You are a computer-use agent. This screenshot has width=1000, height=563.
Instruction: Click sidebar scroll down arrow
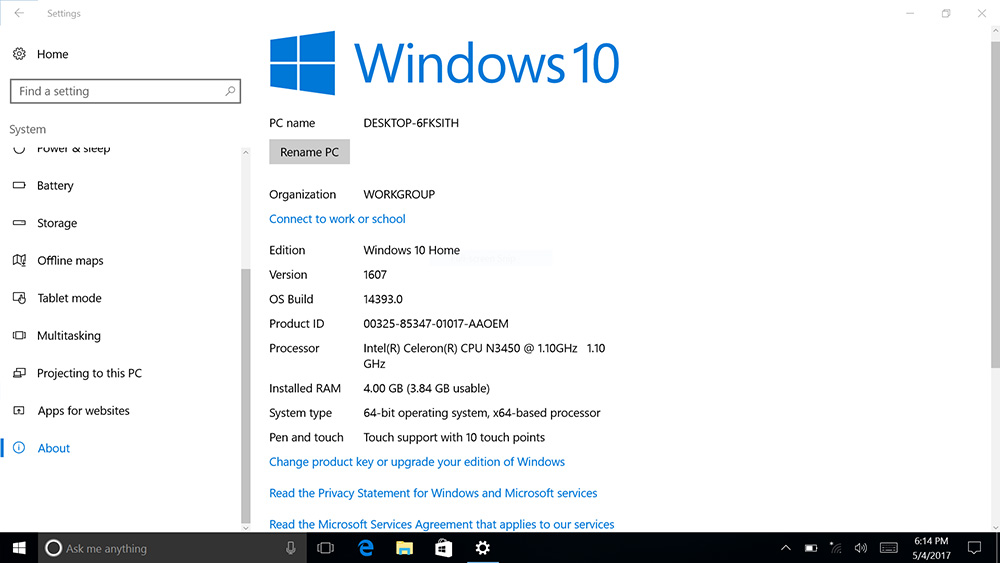(246, 527)
